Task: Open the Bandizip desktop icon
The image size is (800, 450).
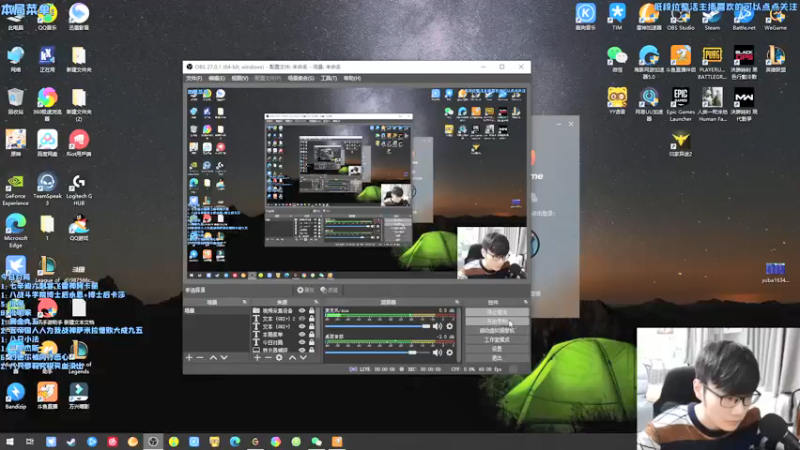Action: (15, 396)
